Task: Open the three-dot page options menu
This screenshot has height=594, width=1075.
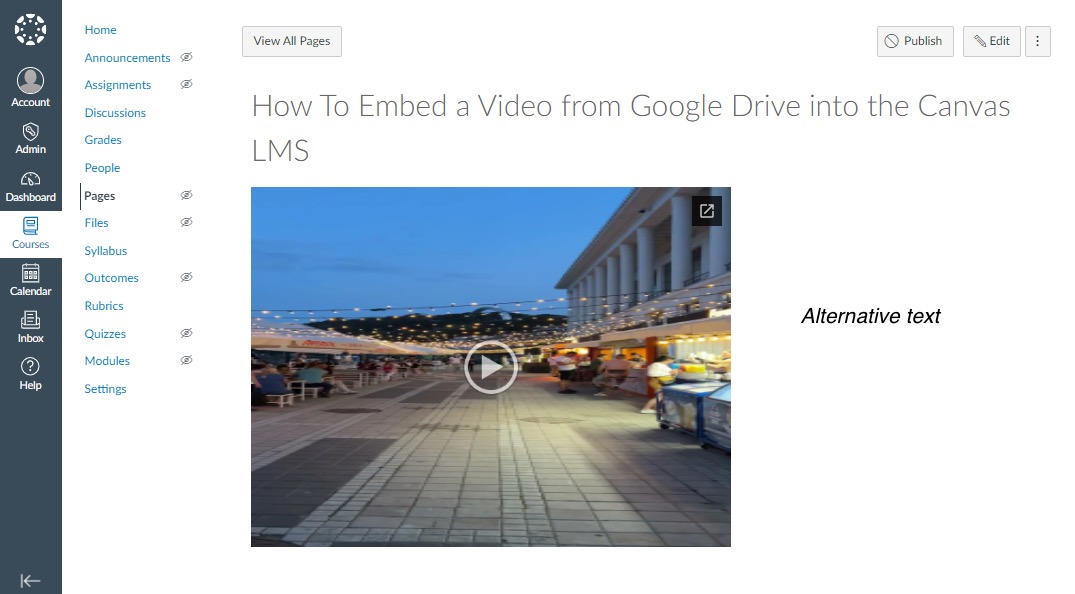Action: point(1037,41)
